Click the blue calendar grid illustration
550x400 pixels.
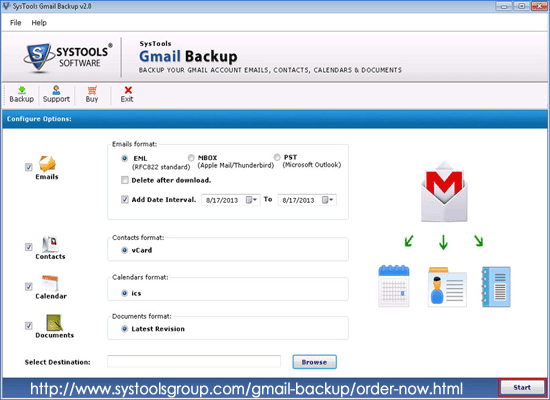coord(394,286)
